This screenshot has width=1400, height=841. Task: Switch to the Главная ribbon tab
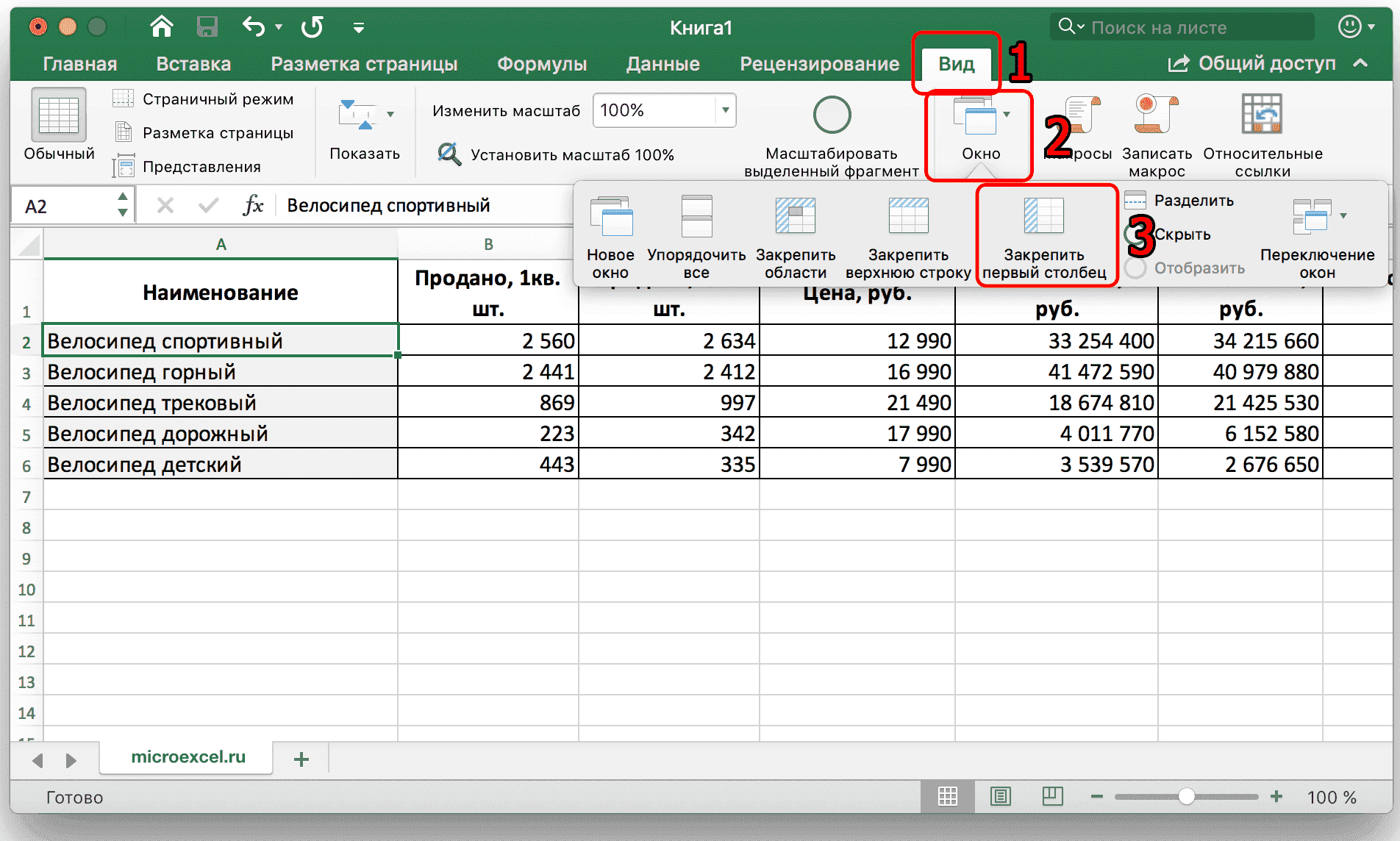point(79,63)
